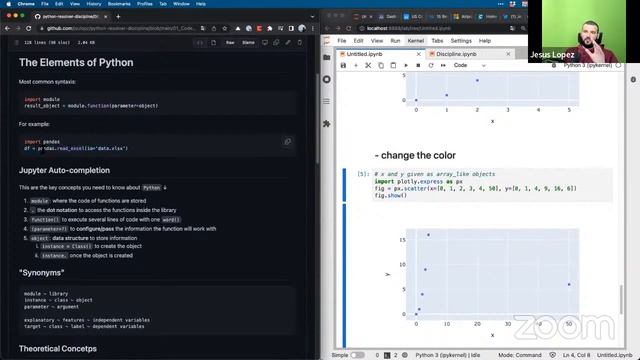This screenshot has height=360, width=640.
Task: Open JupyterLab Help menu
Action: [484, 41]
